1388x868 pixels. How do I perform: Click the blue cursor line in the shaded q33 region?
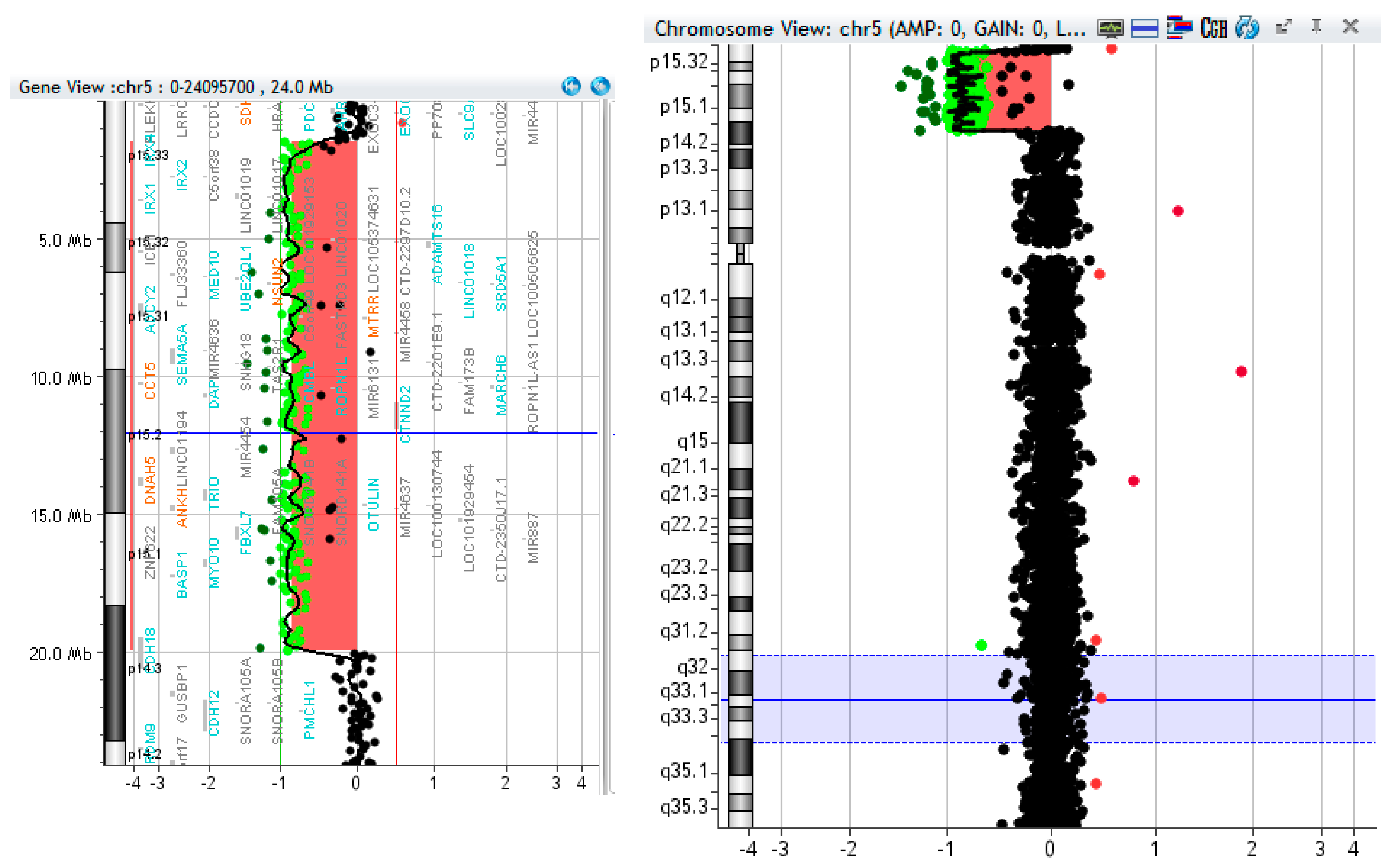pyautogui.click(x=1206, y=700)
